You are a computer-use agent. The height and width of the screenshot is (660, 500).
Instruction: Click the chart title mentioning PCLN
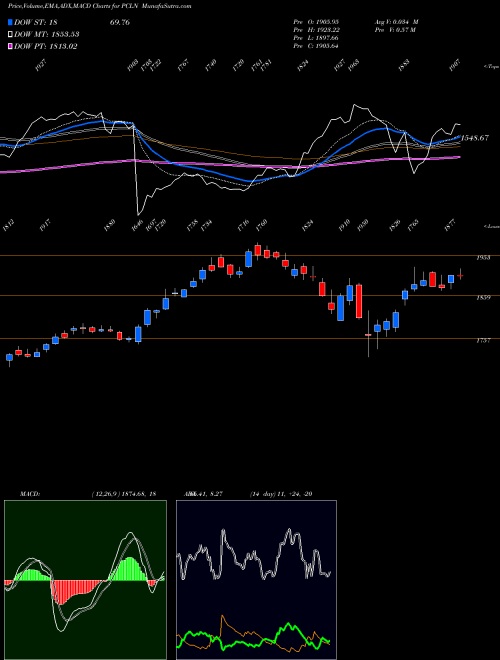click(x=99, y=6)
